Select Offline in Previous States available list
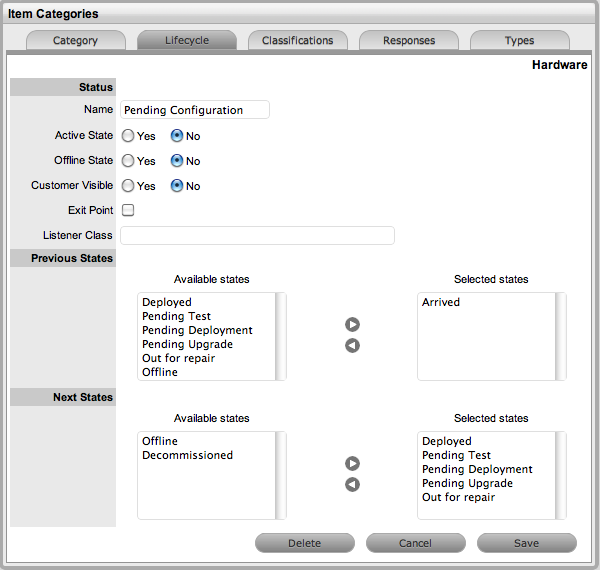Viewport: 600px width, 570px height. coord(160,372)
